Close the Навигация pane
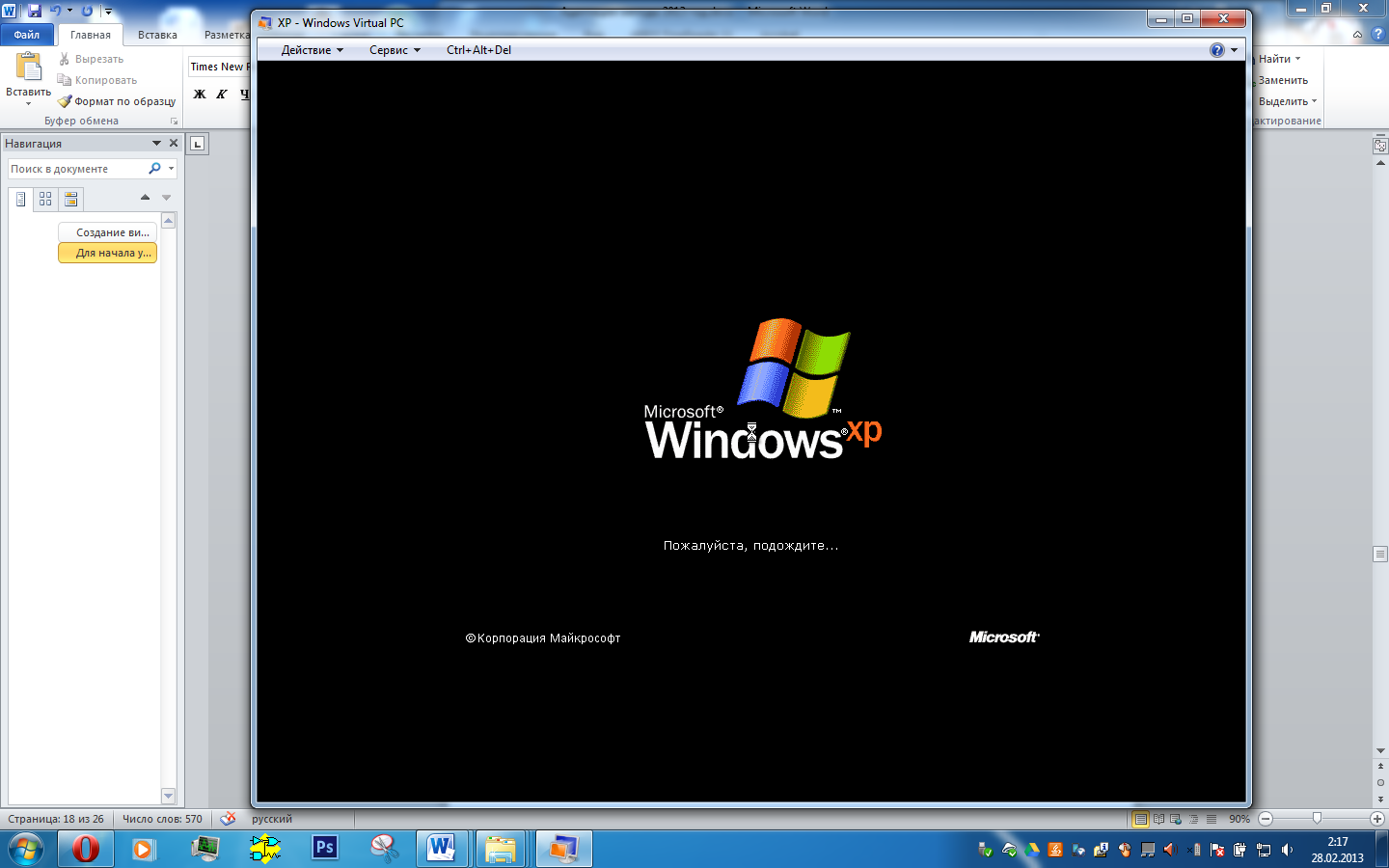Viewport: 1389px width, 868px height. pos(174,143)
